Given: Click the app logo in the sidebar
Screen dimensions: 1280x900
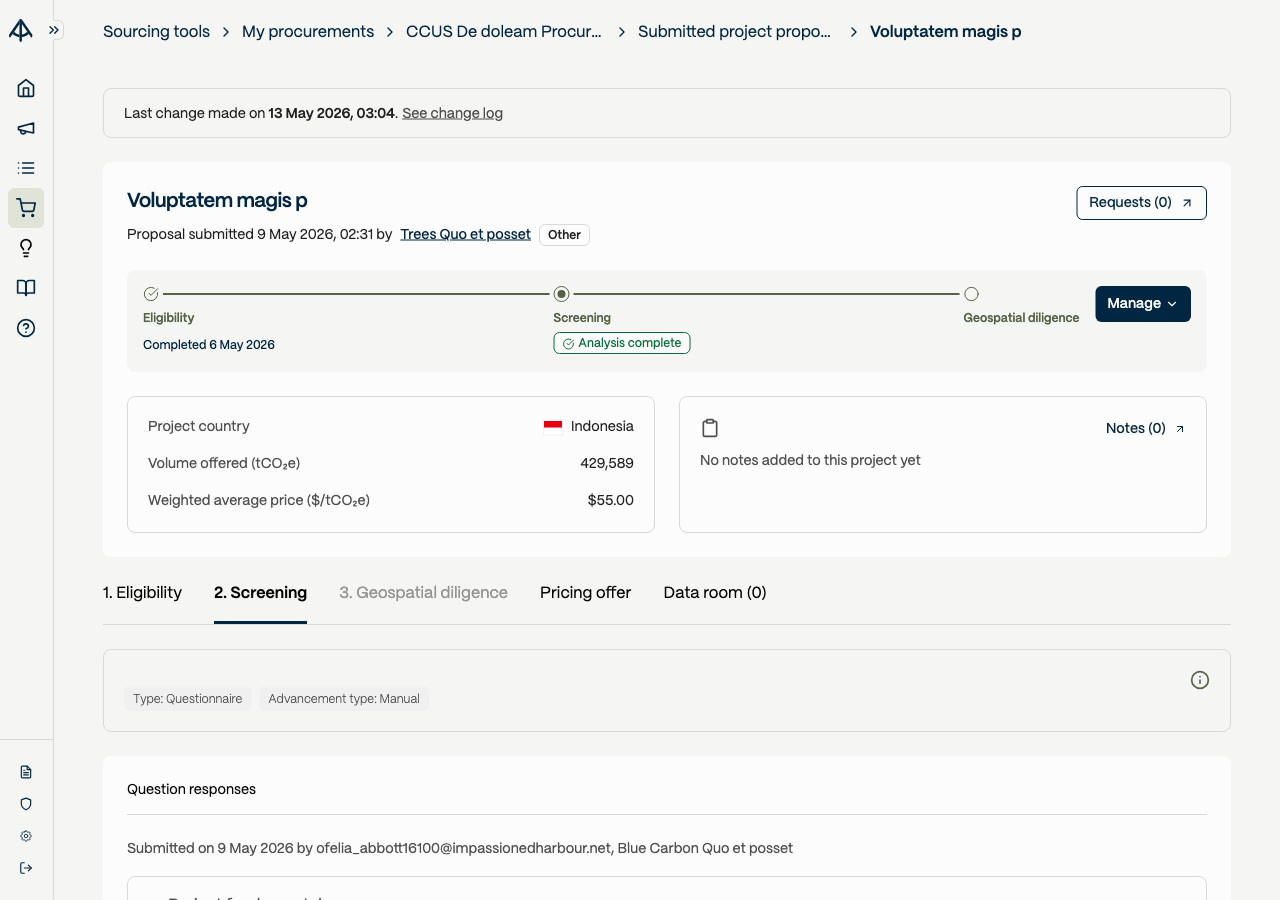Looking at the screenshot, I should (x=21, y=30).
